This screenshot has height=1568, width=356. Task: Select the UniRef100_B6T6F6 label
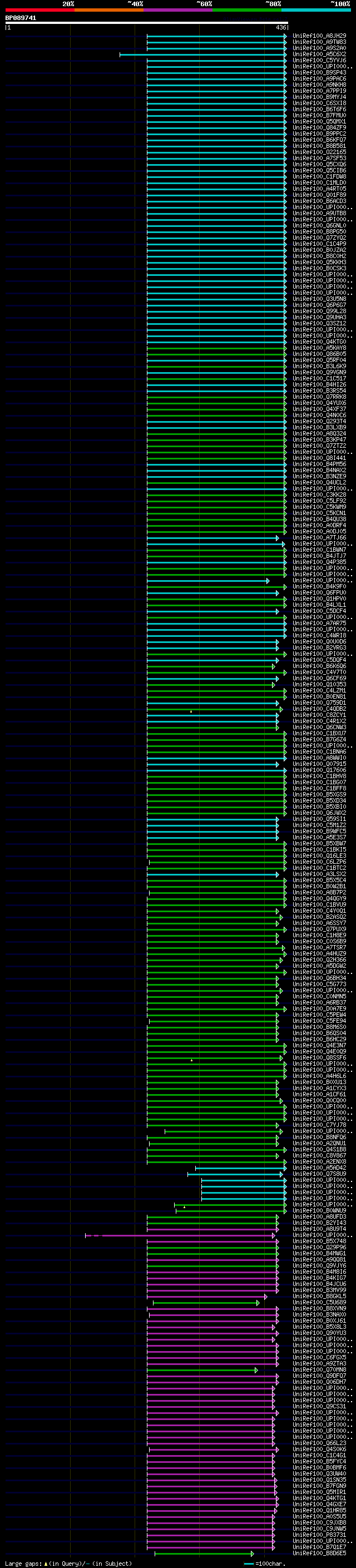pyautogui.click(x=319, y=109)
